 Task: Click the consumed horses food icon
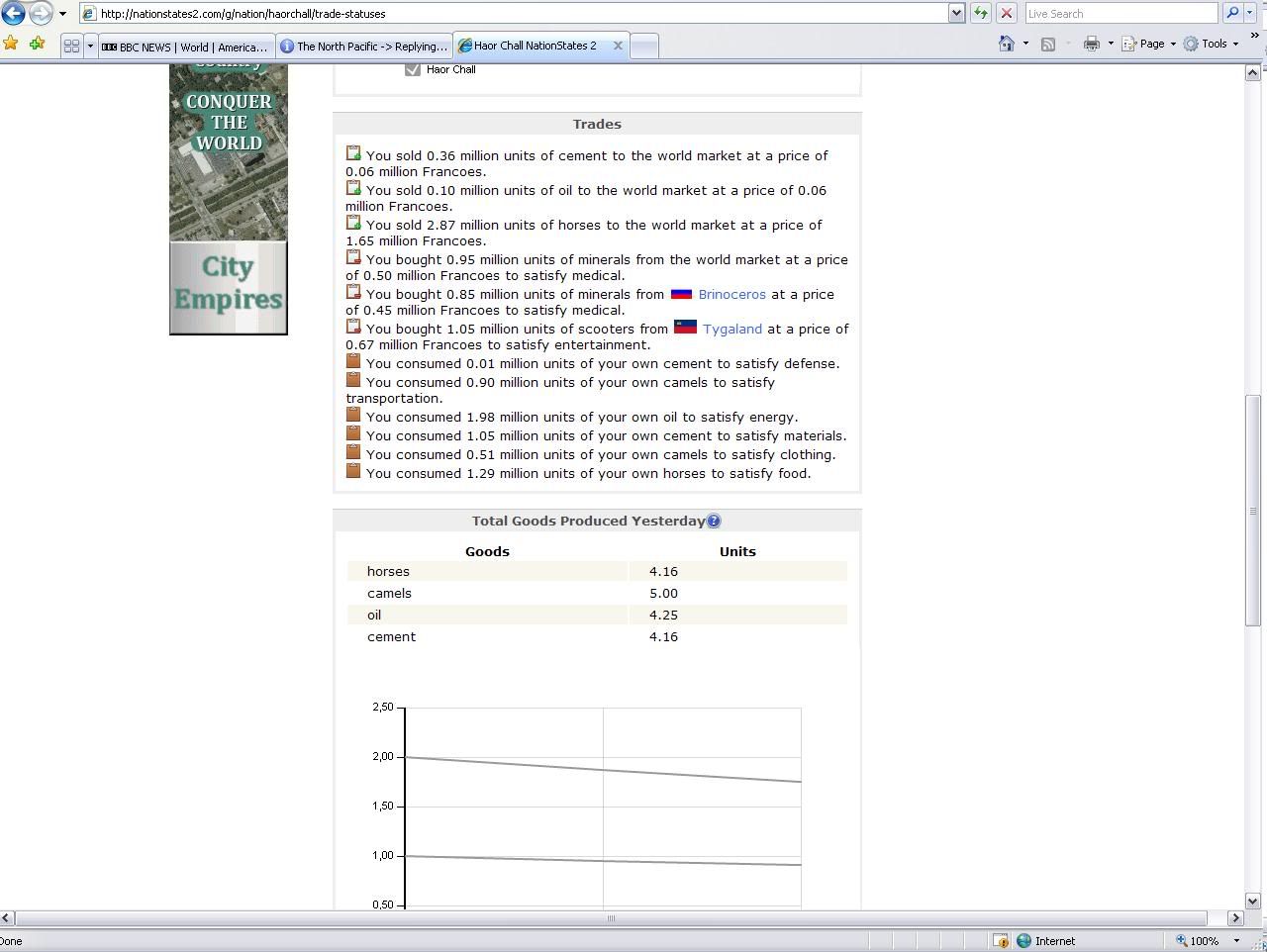tap(353, 471)
